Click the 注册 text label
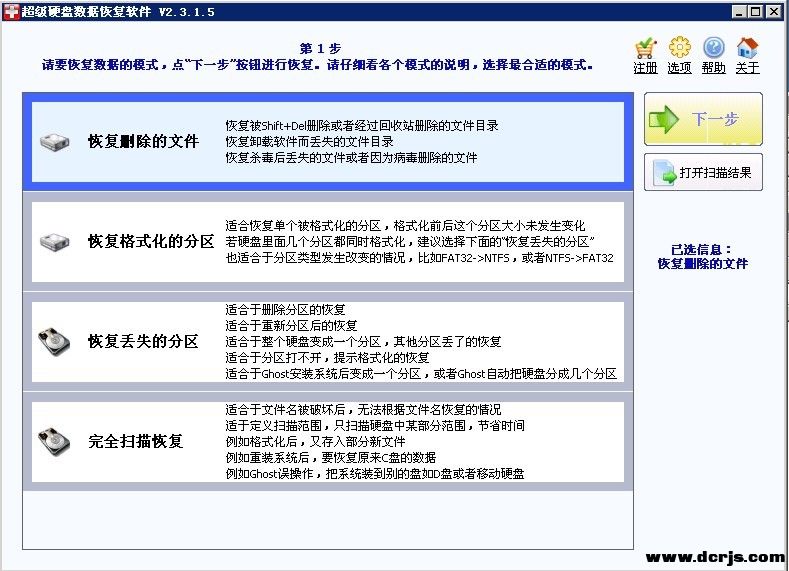 [646, 68]
